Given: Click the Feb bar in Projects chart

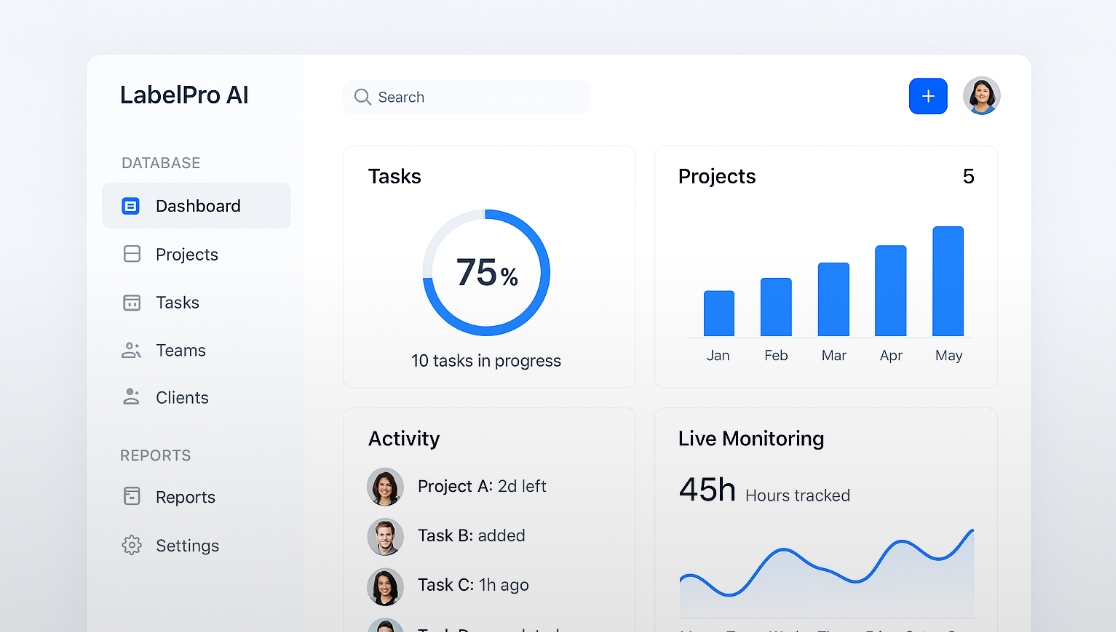Looking at the screenshot, I should click(776, 307).
